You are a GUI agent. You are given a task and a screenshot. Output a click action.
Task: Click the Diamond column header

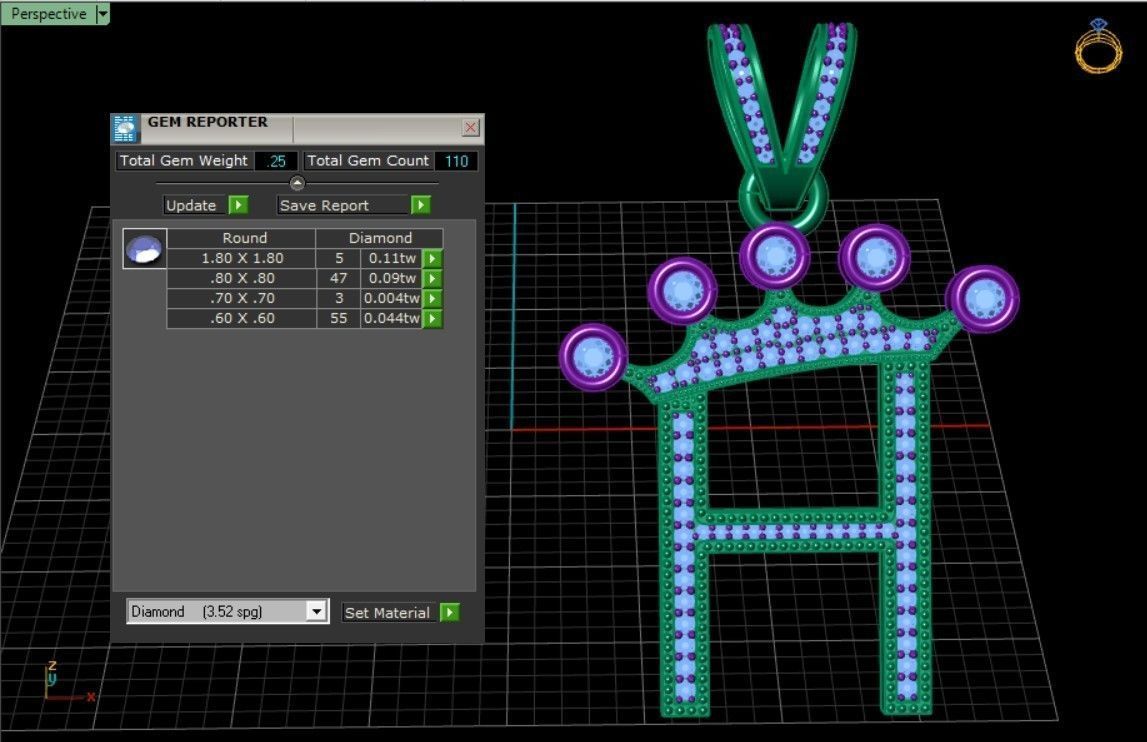pos(380,238)
